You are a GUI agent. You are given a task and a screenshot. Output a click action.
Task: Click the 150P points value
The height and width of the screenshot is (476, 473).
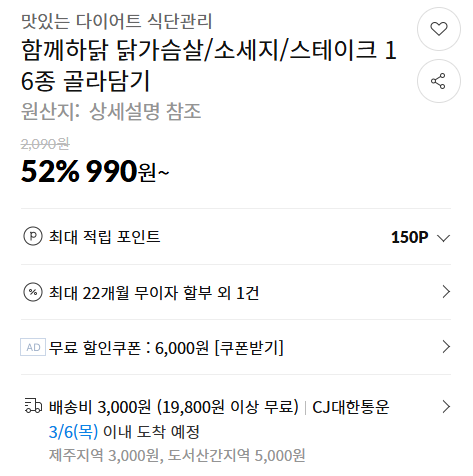tap(410, 237)
